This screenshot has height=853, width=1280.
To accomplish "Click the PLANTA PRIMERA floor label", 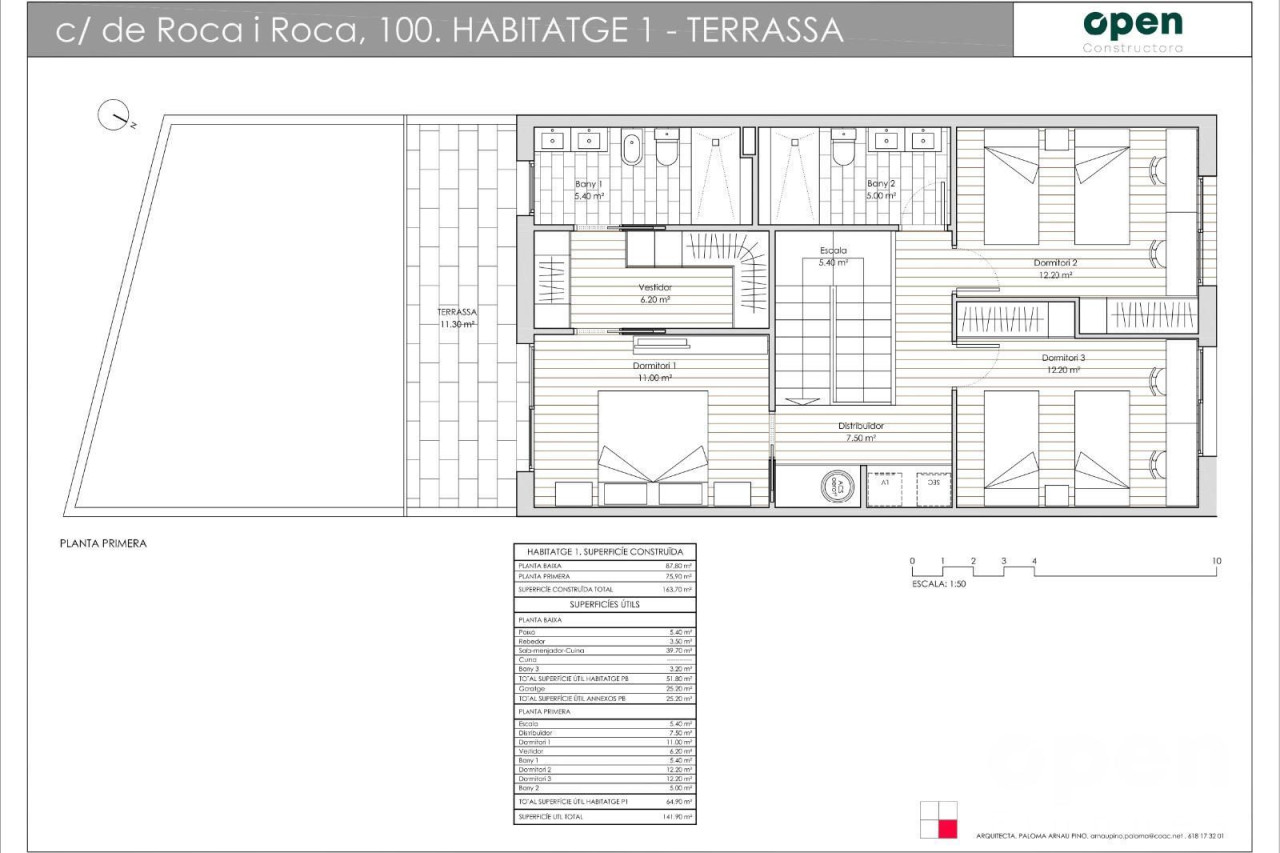I will 103,544.
